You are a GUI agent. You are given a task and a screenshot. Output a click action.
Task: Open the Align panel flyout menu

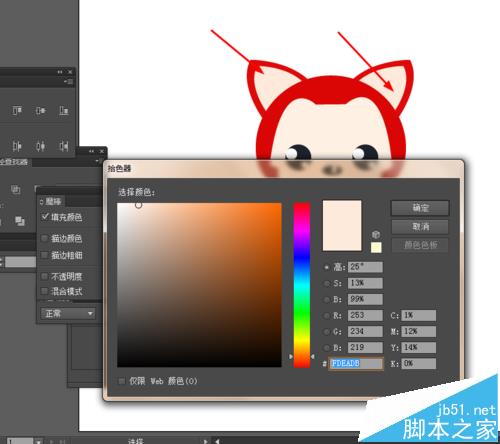[x=70, y=81]
